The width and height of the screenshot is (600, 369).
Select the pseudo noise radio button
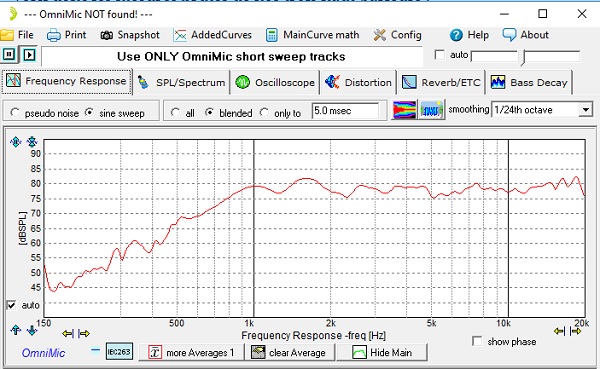15,113
